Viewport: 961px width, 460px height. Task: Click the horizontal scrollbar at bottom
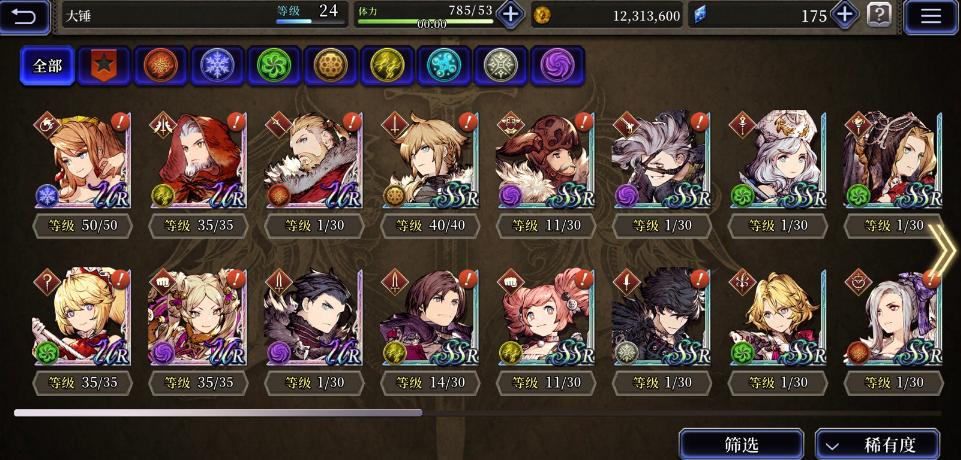[x=477, y=413]
